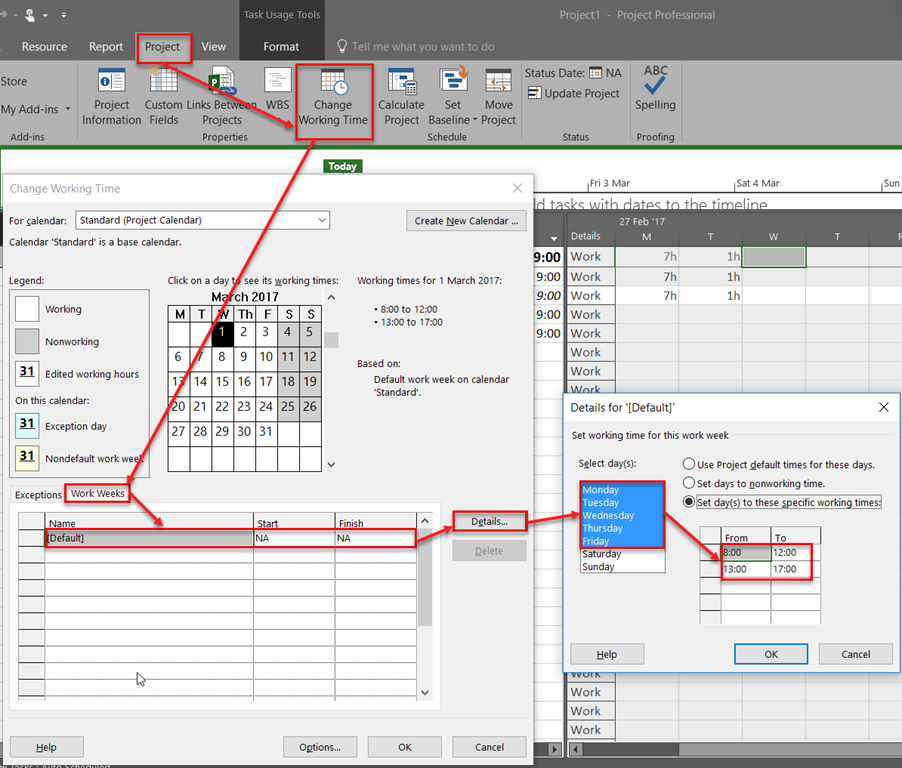Image resolution: width=902 pixels, height=768 pixels.
Task: Open the View ribbon tab
Action: point(213,46)
